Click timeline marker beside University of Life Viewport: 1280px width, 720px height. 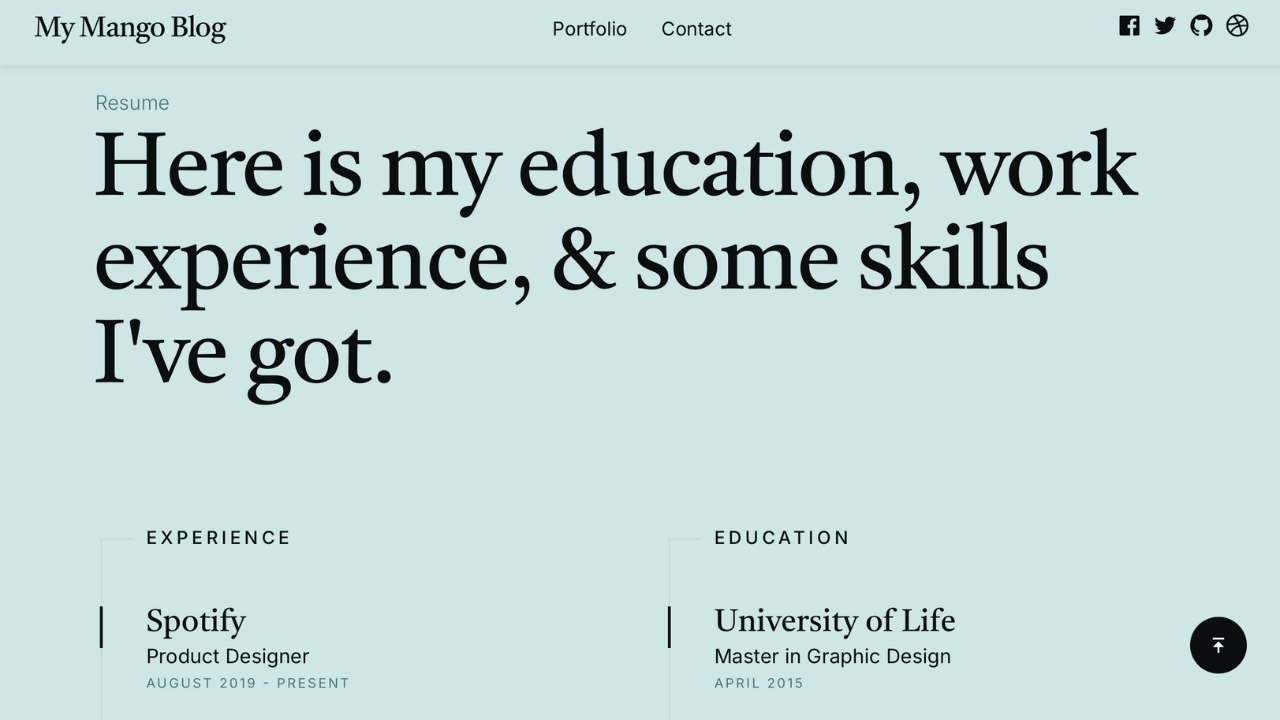pyautogui.click(x=669, y=627)
